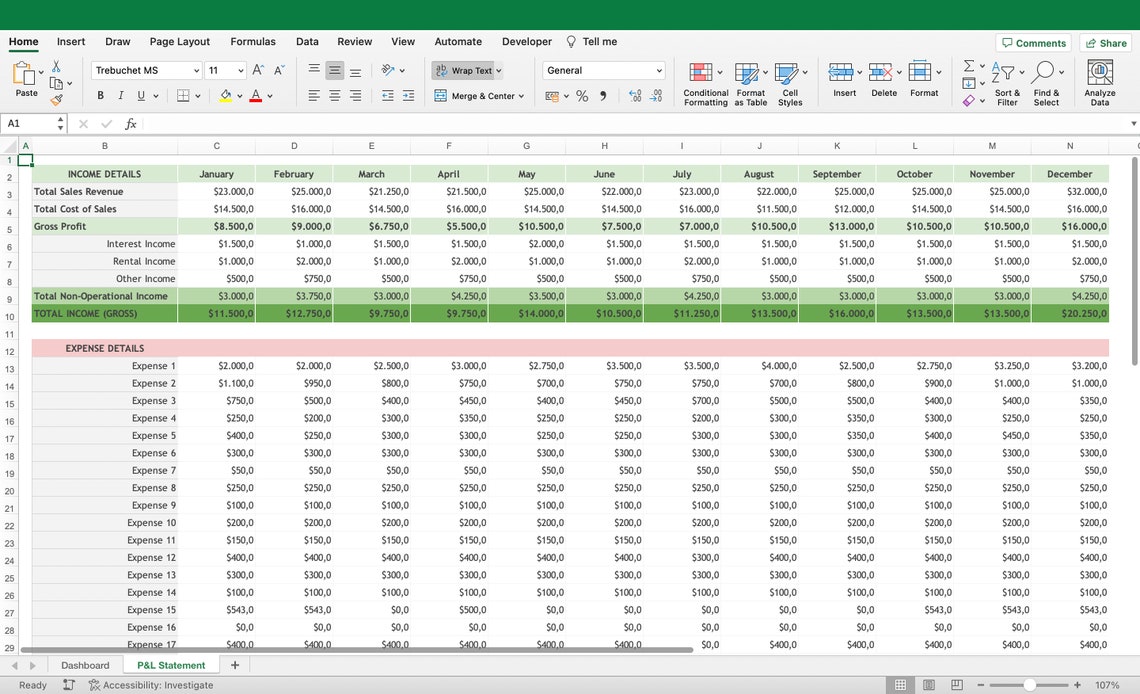Open Format as Table gallery
Viewport: 1140px width, 694px height.
coord(750,84)
